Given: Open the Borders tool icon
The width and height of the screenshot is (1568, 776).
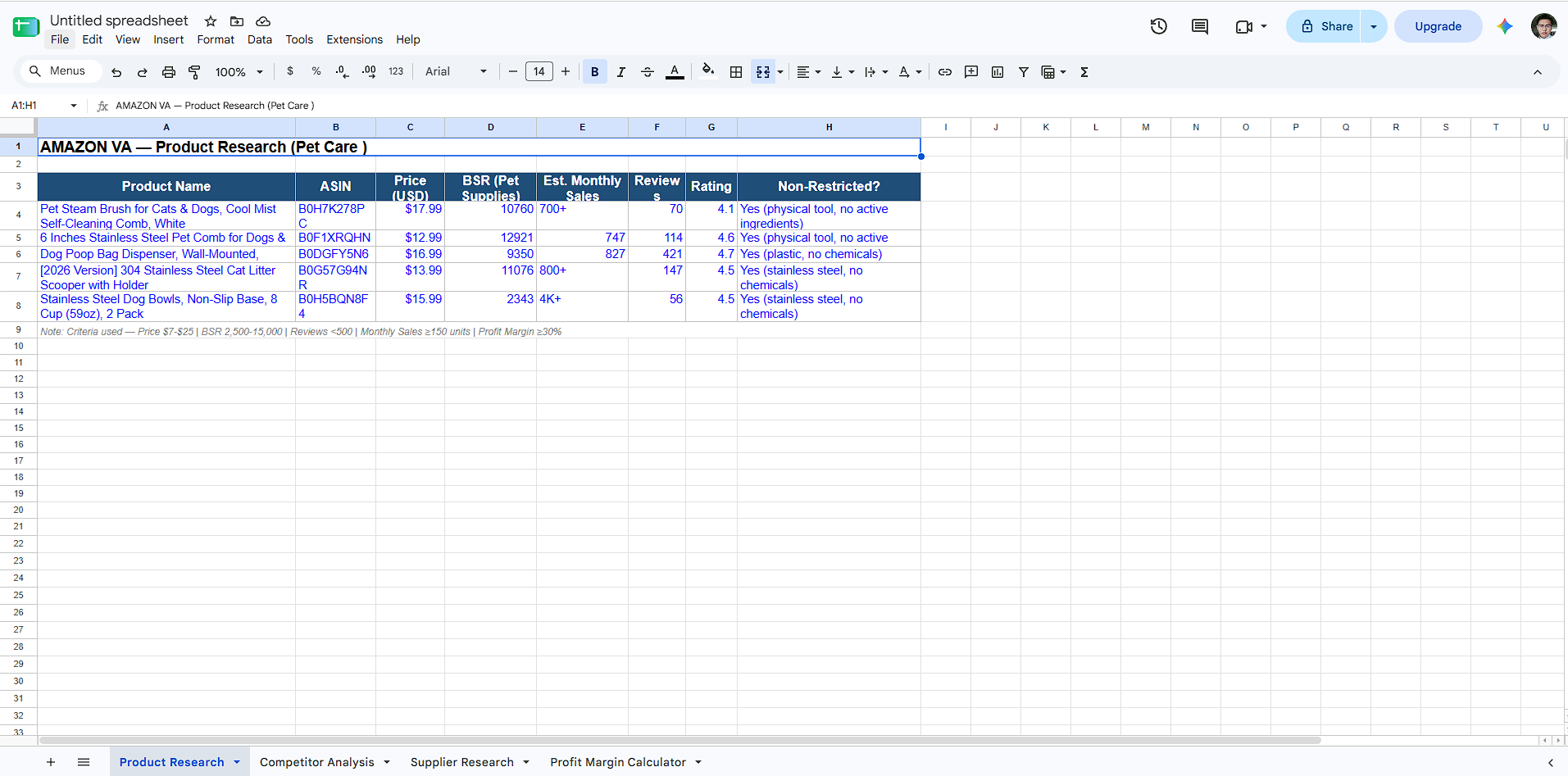Looking at the screenshot, I should pos(736,72).
